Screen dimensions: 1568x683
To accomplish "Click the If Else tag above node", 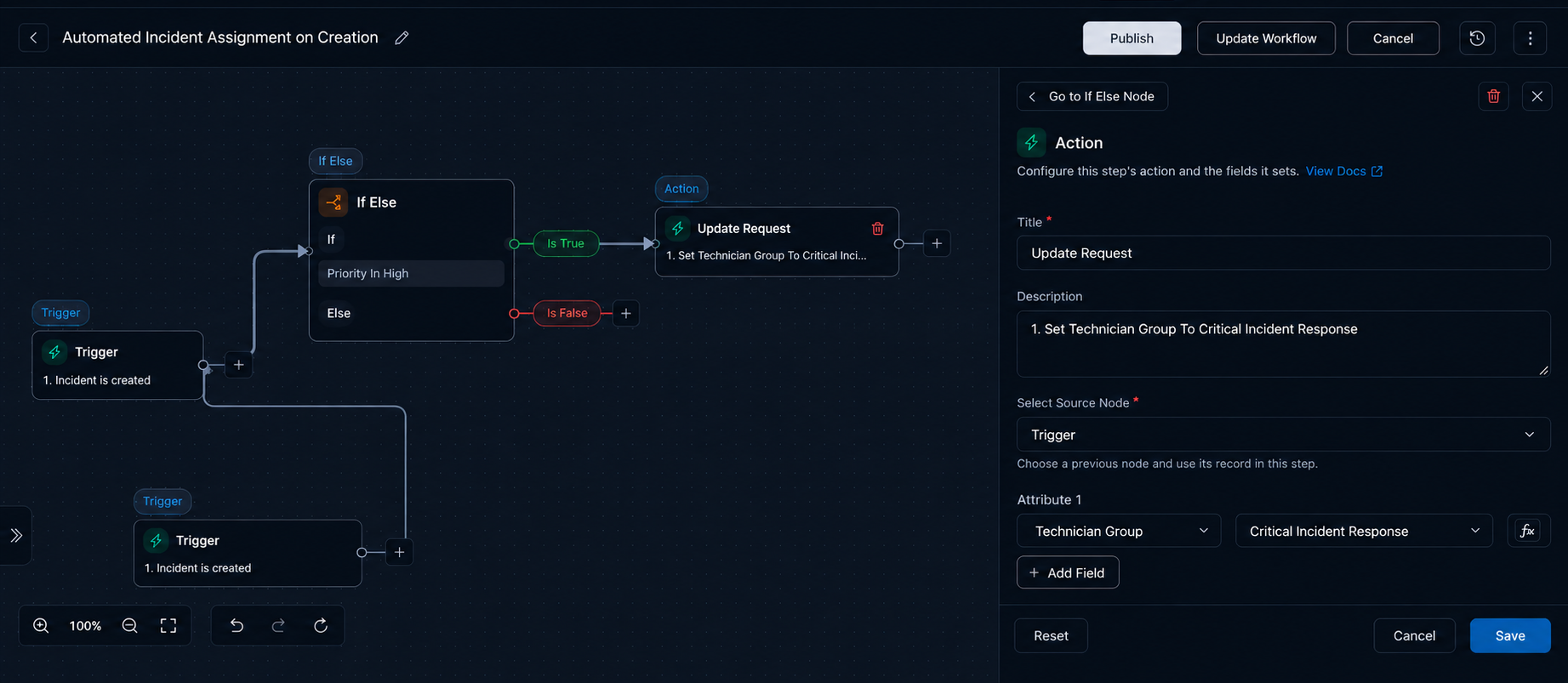I will (x=335, y=161).
